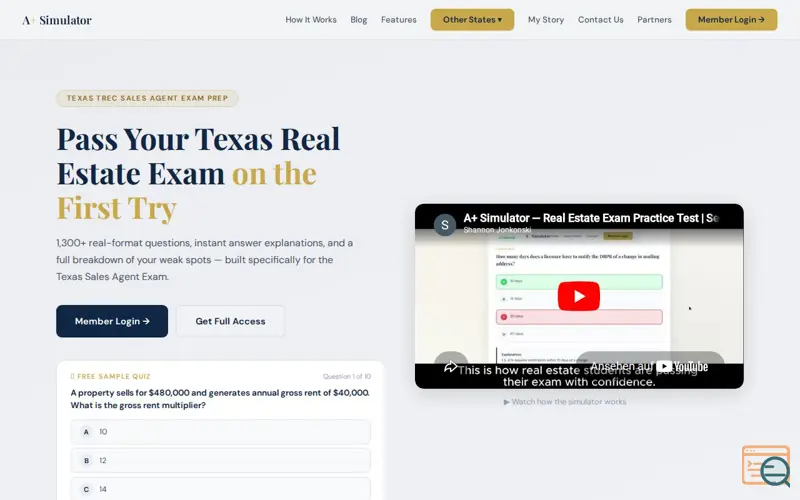
Task: Click Watch how the simulator works
Action: coord(565,402)
